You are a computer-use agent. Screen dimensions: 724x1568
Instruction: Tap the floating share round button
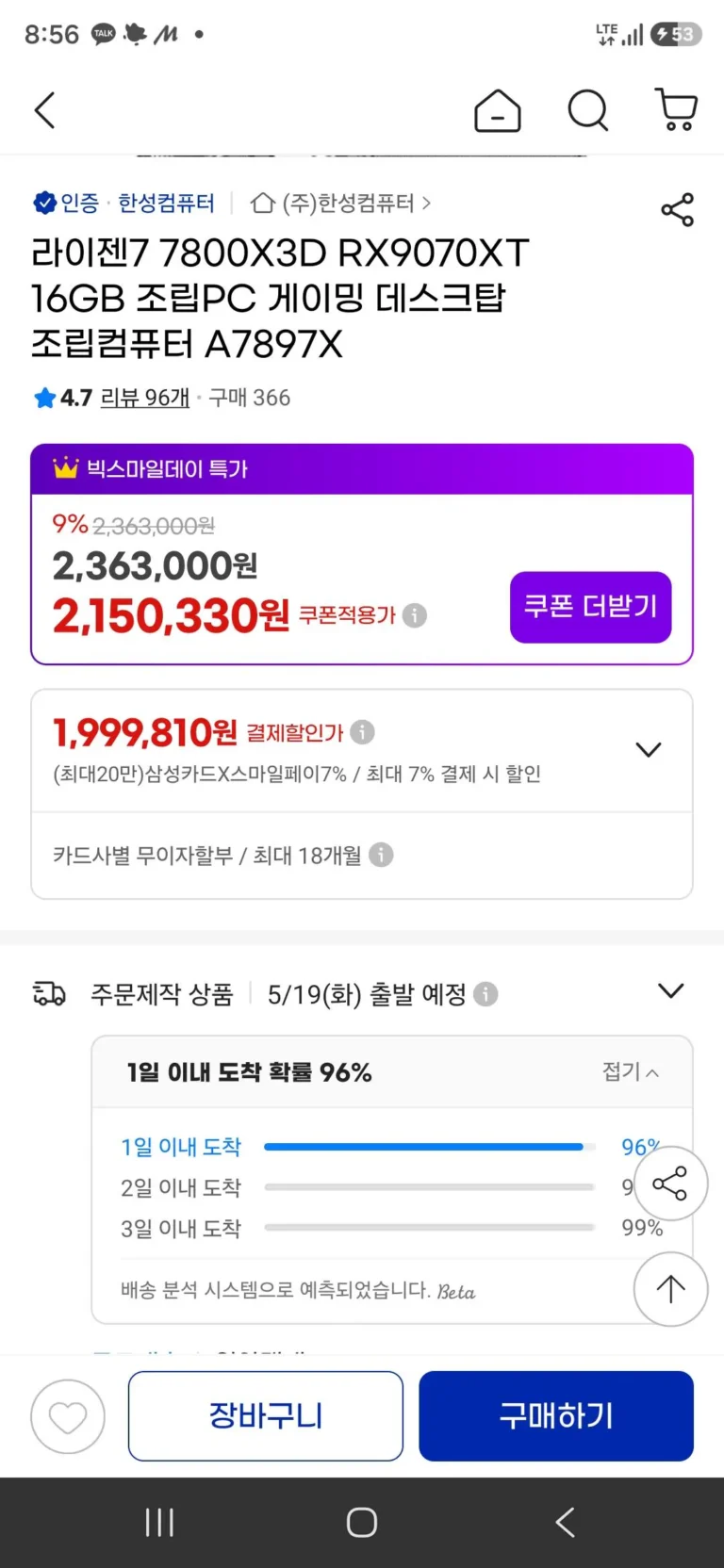(670, 1184)
